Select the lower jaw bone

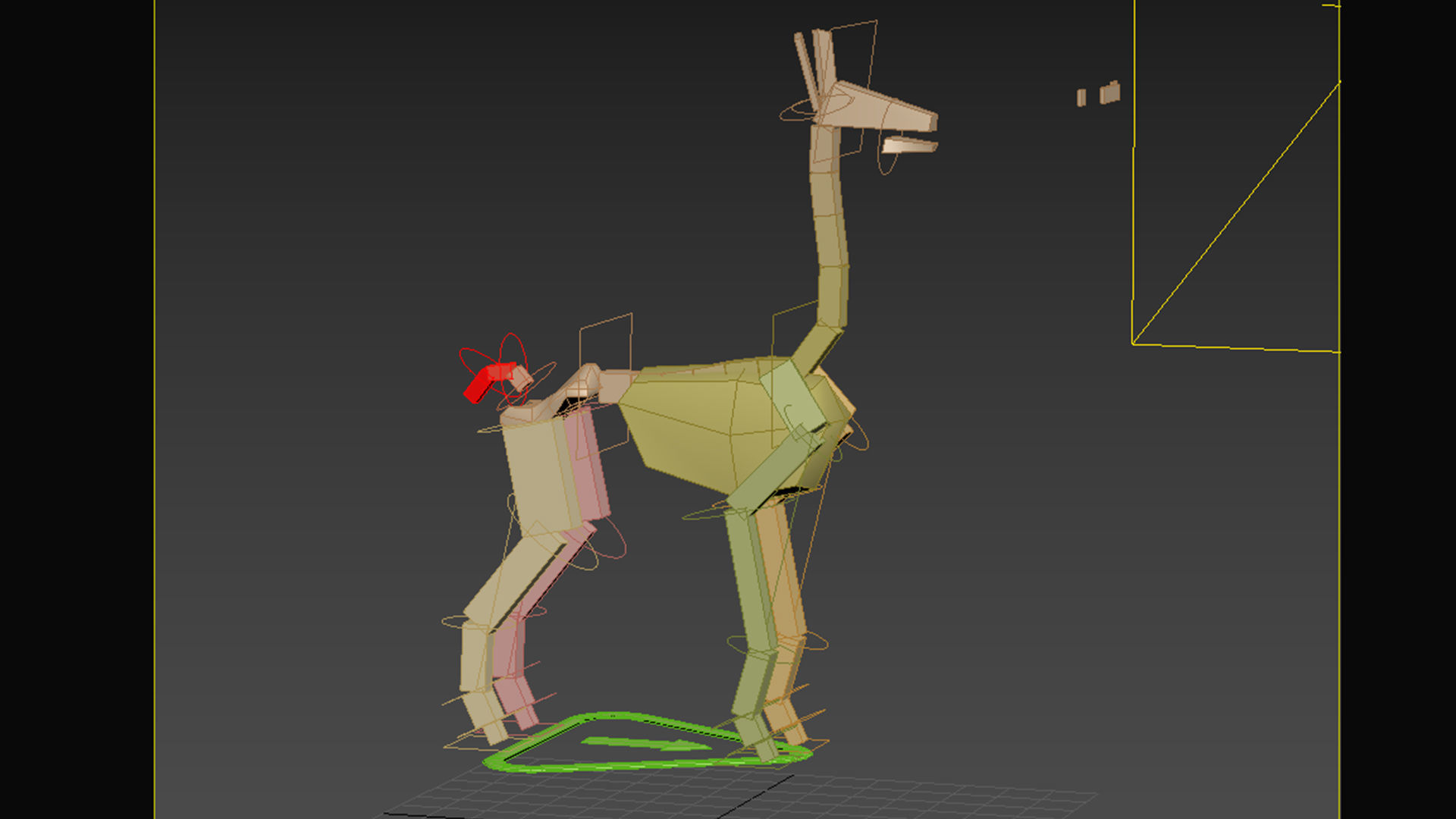[908, 144]
